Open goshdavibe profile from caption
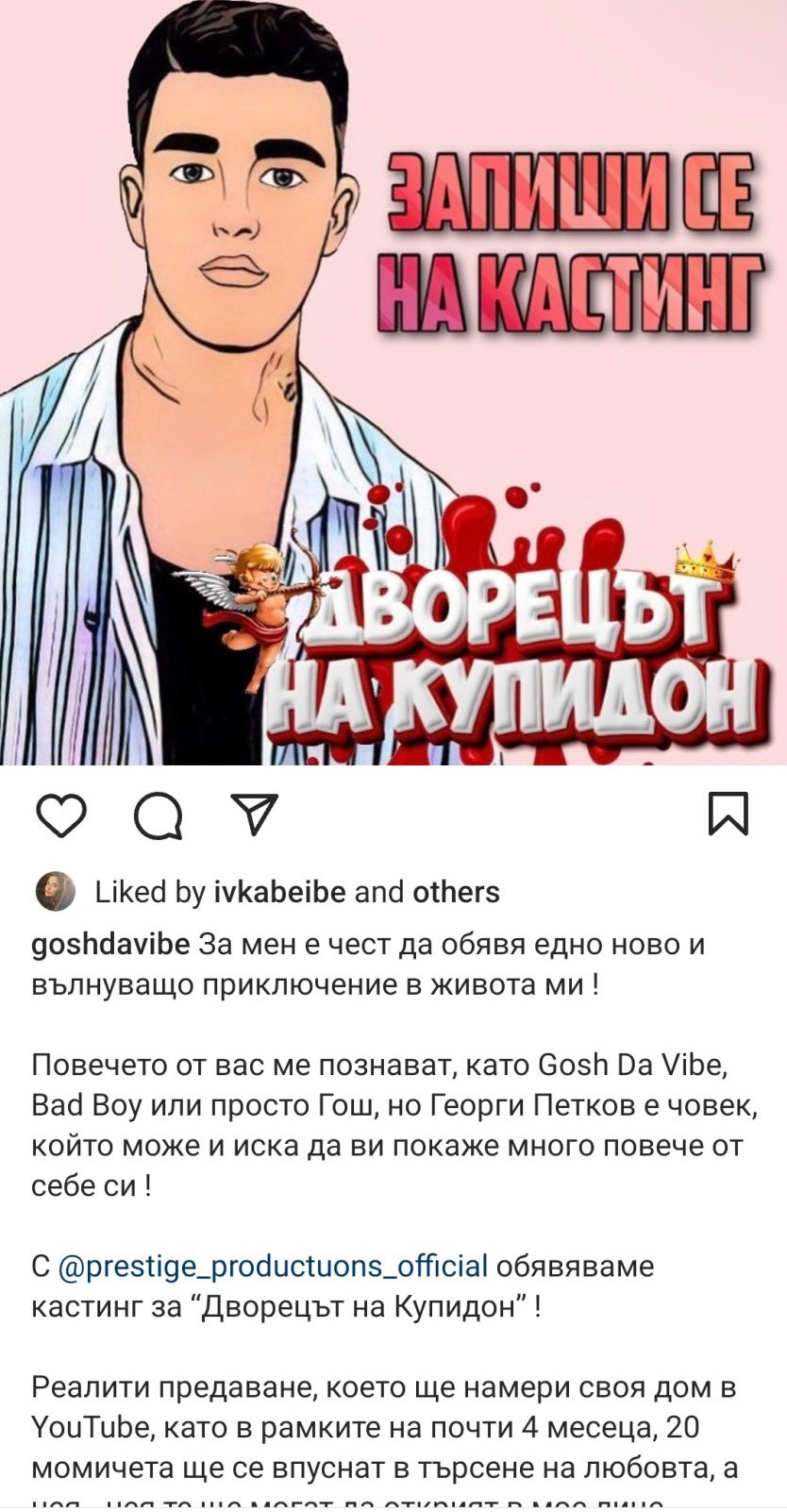The width and height of the screenshot is (787, 1512). [111, 945]
